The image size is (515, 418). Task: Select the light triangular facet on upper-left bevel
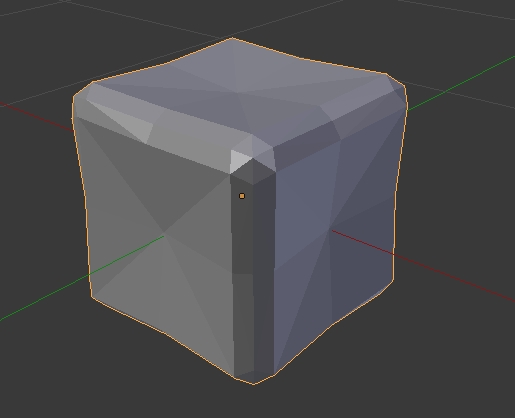pos(123,120)
